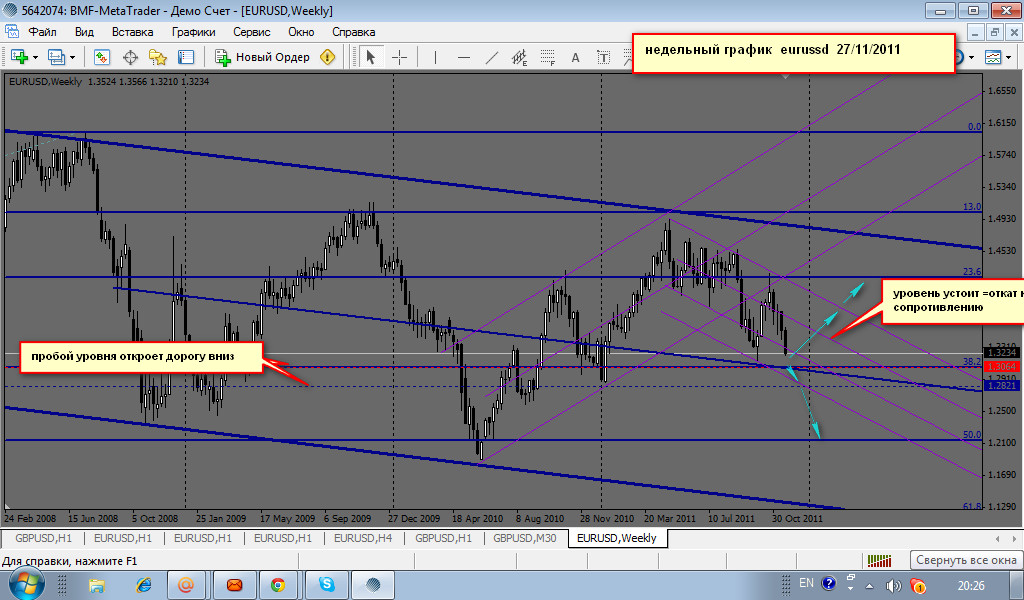Open the orange @ mail taskbar icon

(186, 585)
